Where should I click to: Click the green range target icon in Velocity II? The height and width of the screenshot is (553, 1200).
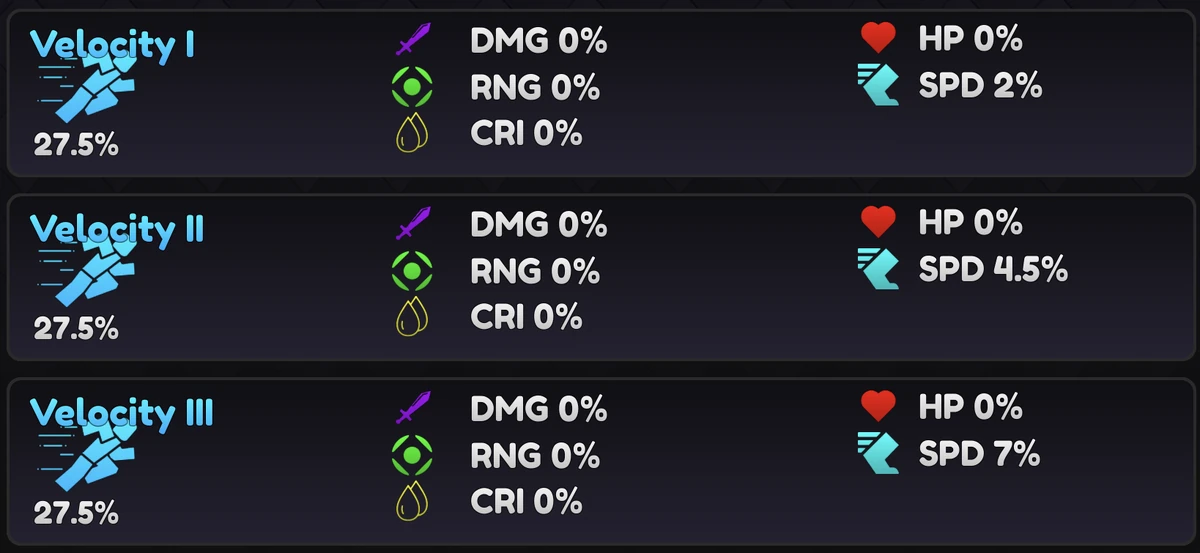click(411, 270)
